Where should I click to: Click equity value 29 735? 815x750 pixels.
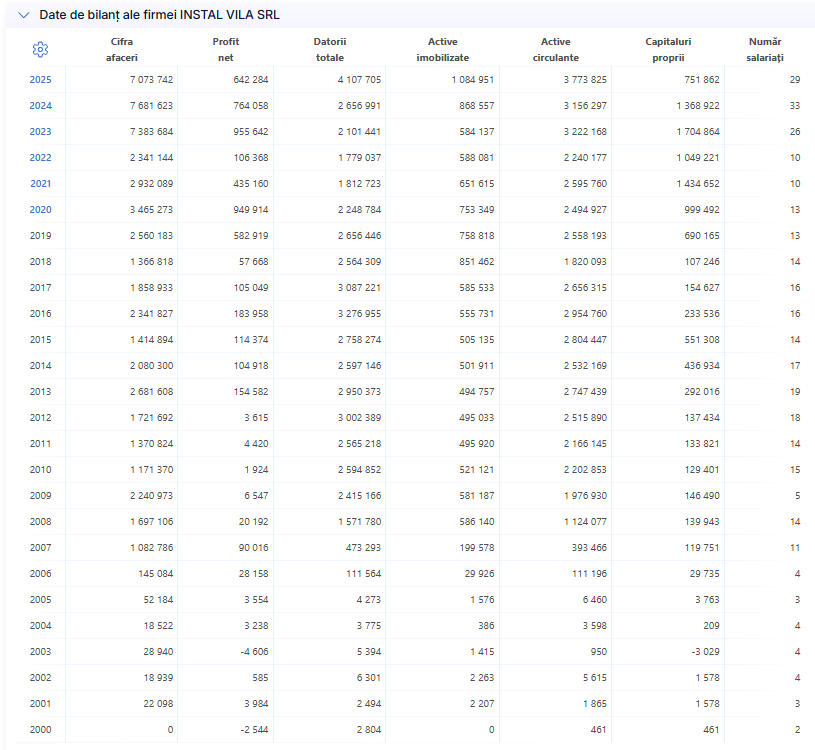[x=705, y=573]
